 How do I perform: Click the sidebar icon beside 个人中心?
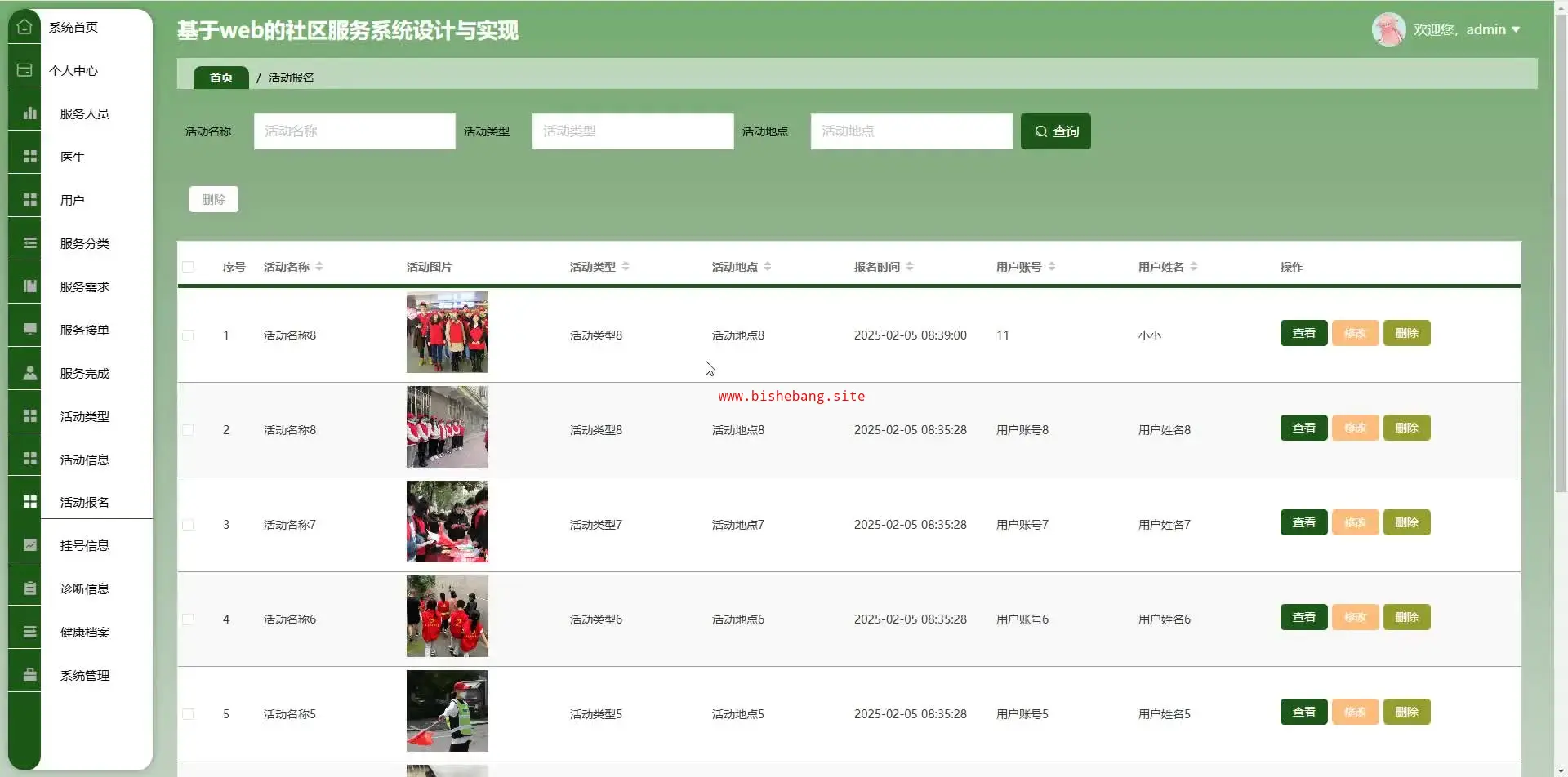24,70
